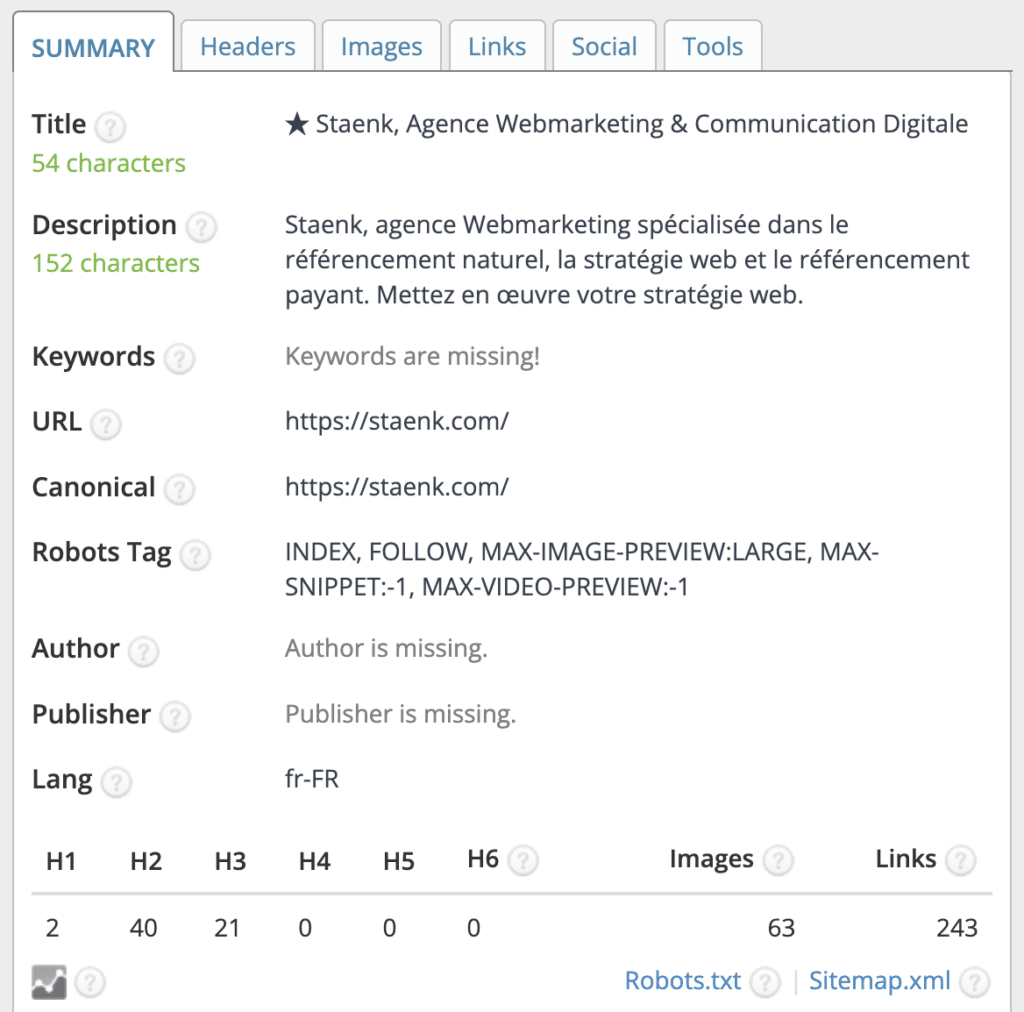Click the H1 count value 2
This screenshot has width=1024, height=1012.
click(52, 928)
